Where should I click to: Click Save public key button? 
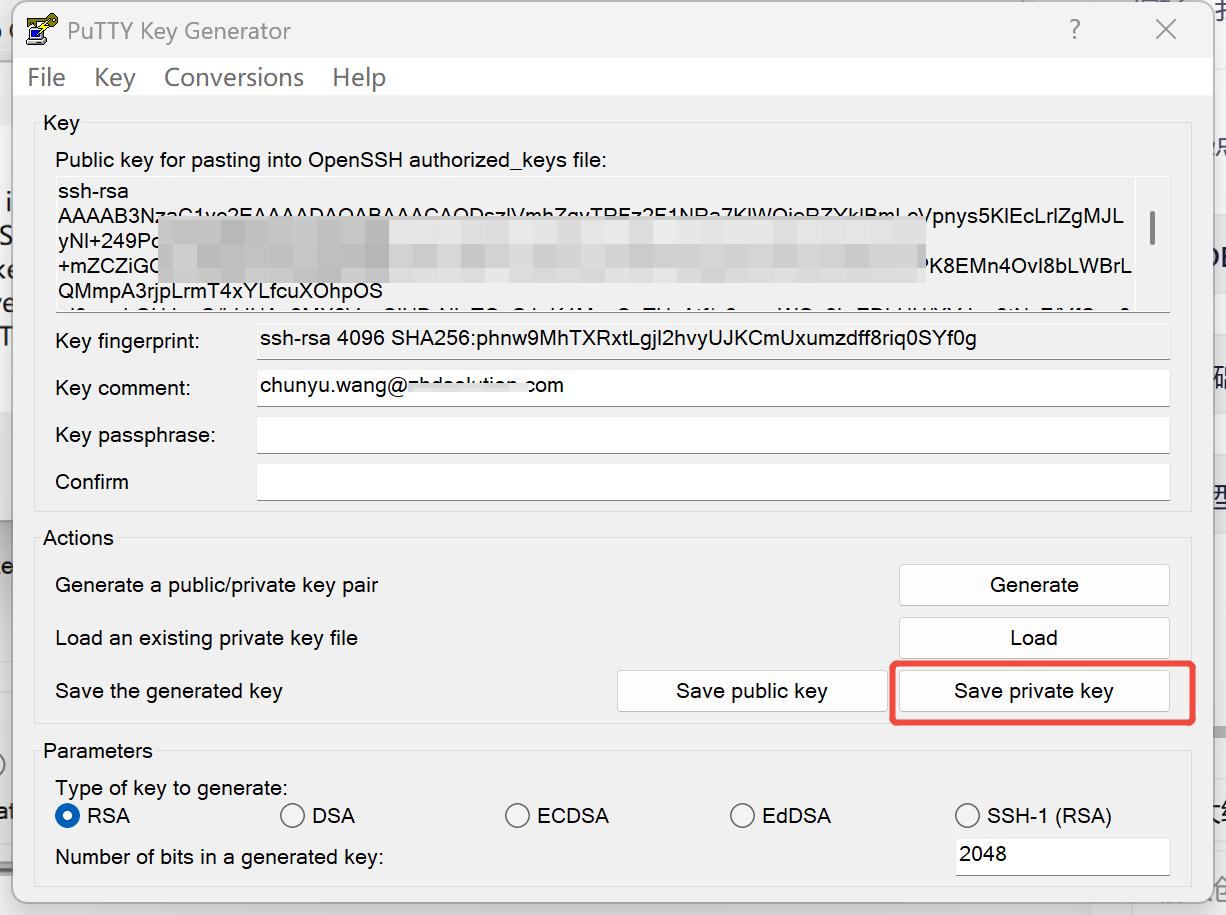coord(752,691)
